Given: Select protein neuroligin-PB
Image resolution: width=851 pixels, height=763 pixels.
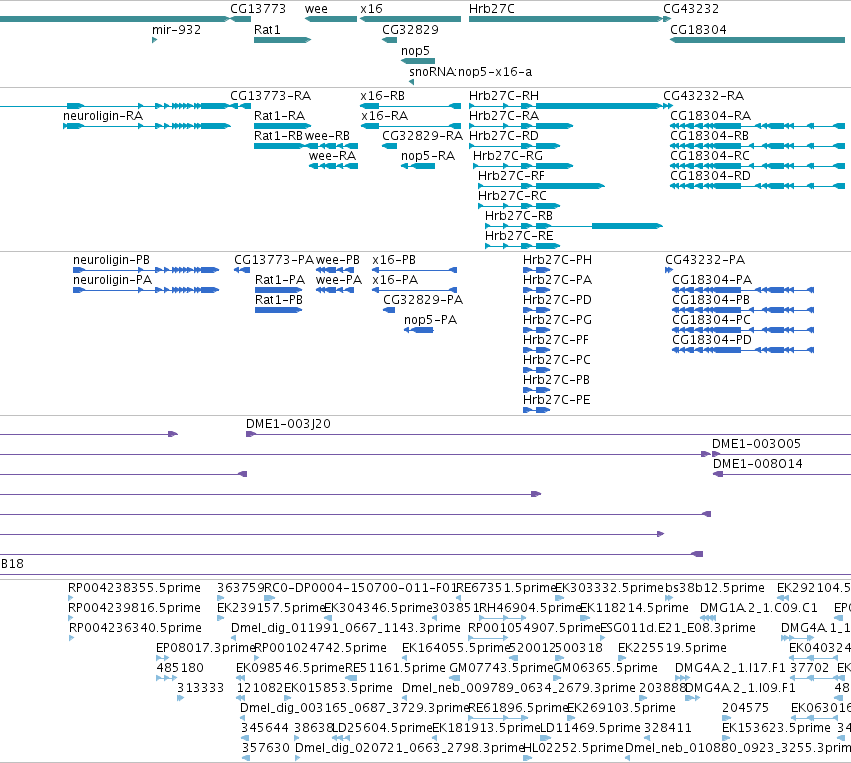Looking at the screenshot, I should 111,260.
